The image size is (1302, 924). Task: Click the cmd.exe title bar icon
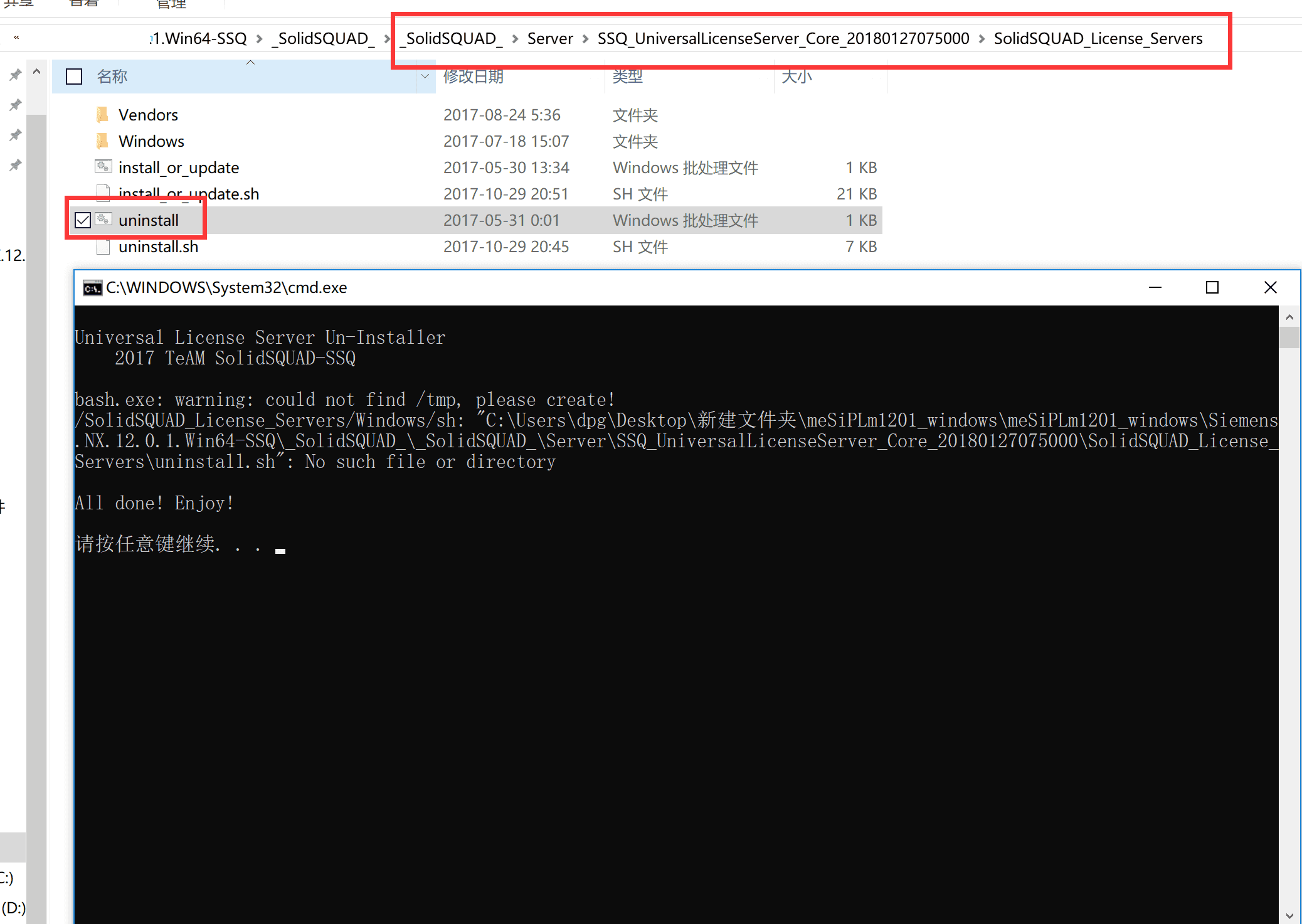(x=92, y=288)
